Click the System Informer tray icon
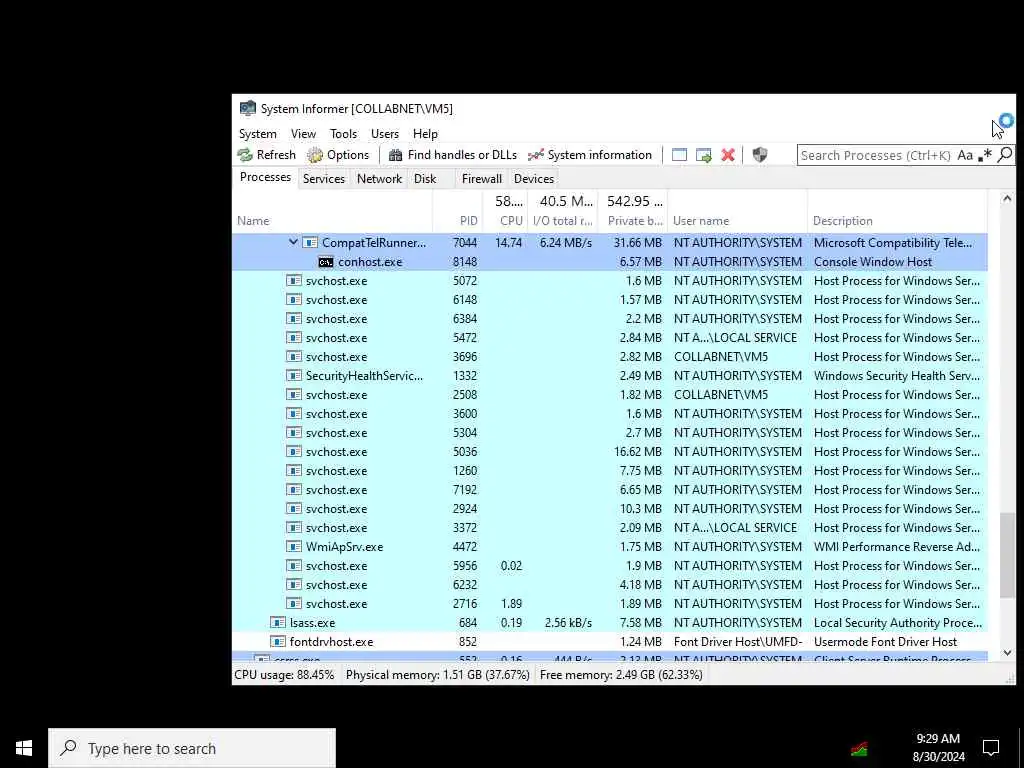The width and height of the screenshot is (1024, 768). coord(859,748)
